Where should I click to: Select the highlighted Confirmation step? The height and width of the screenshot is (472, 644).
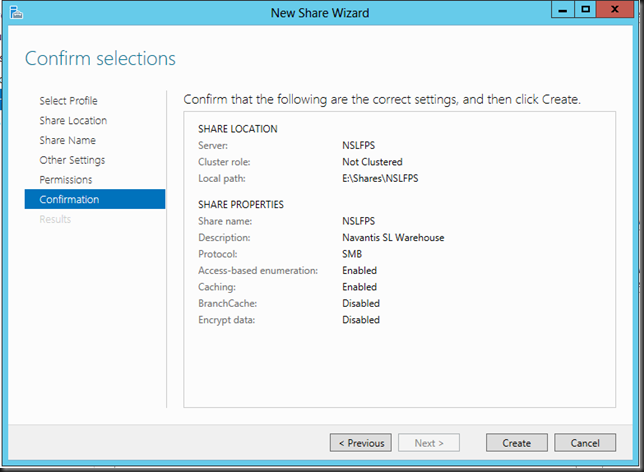point(69,200)
